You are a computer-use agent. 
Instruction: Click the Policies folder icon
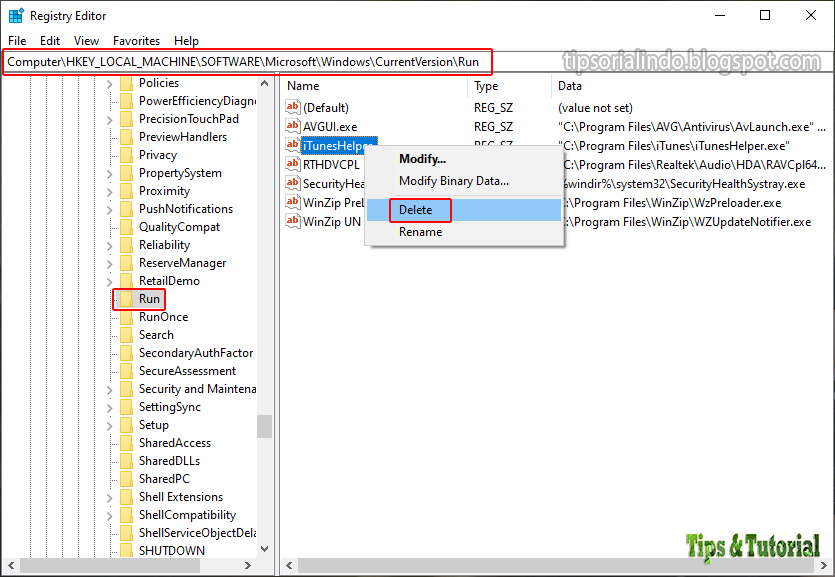pyautogui.click(x=126, y=83)
